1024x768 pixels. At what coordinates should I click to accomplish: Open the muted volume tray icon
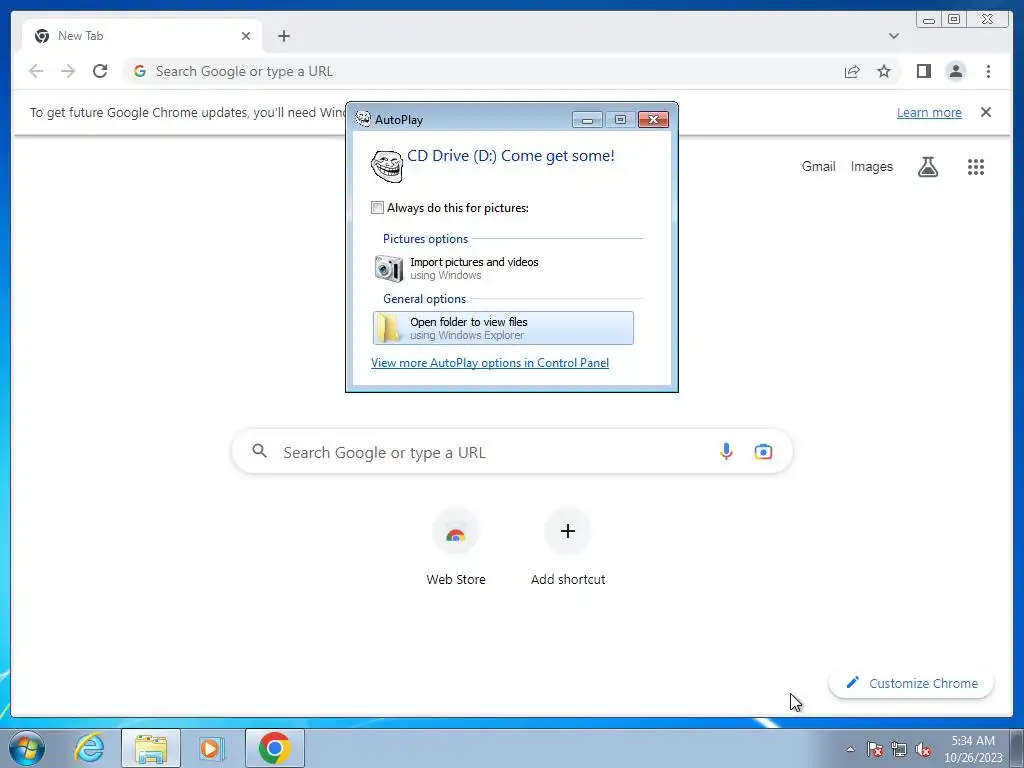(923, 749)
